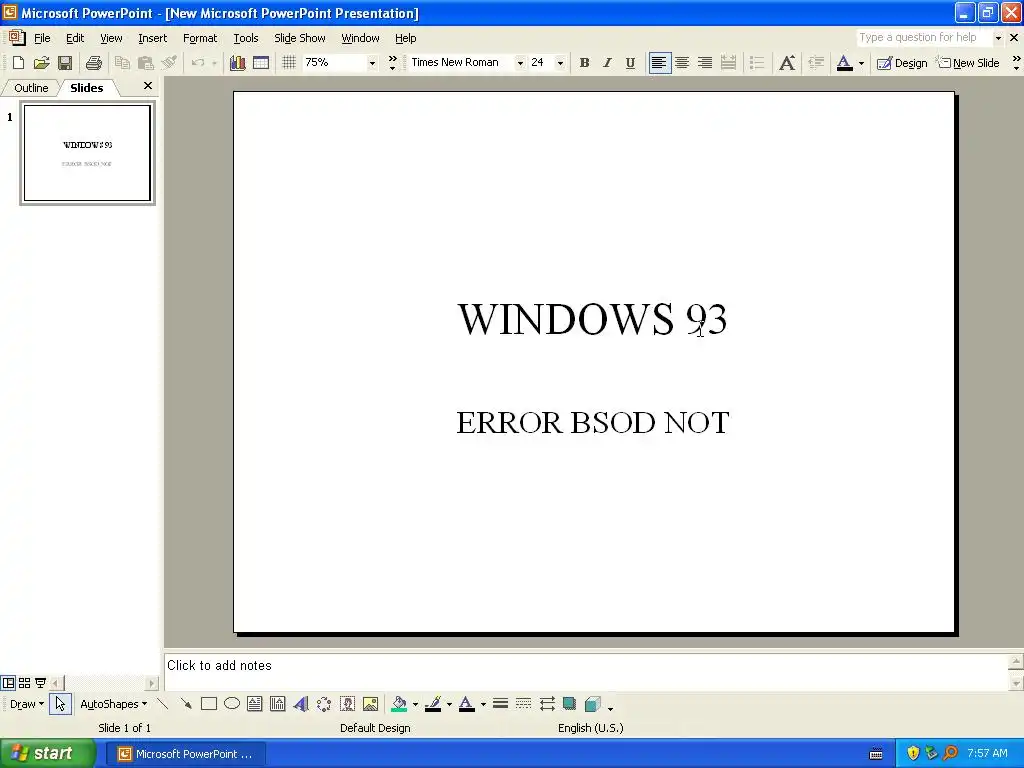Insert a table with the table icon

261,63
